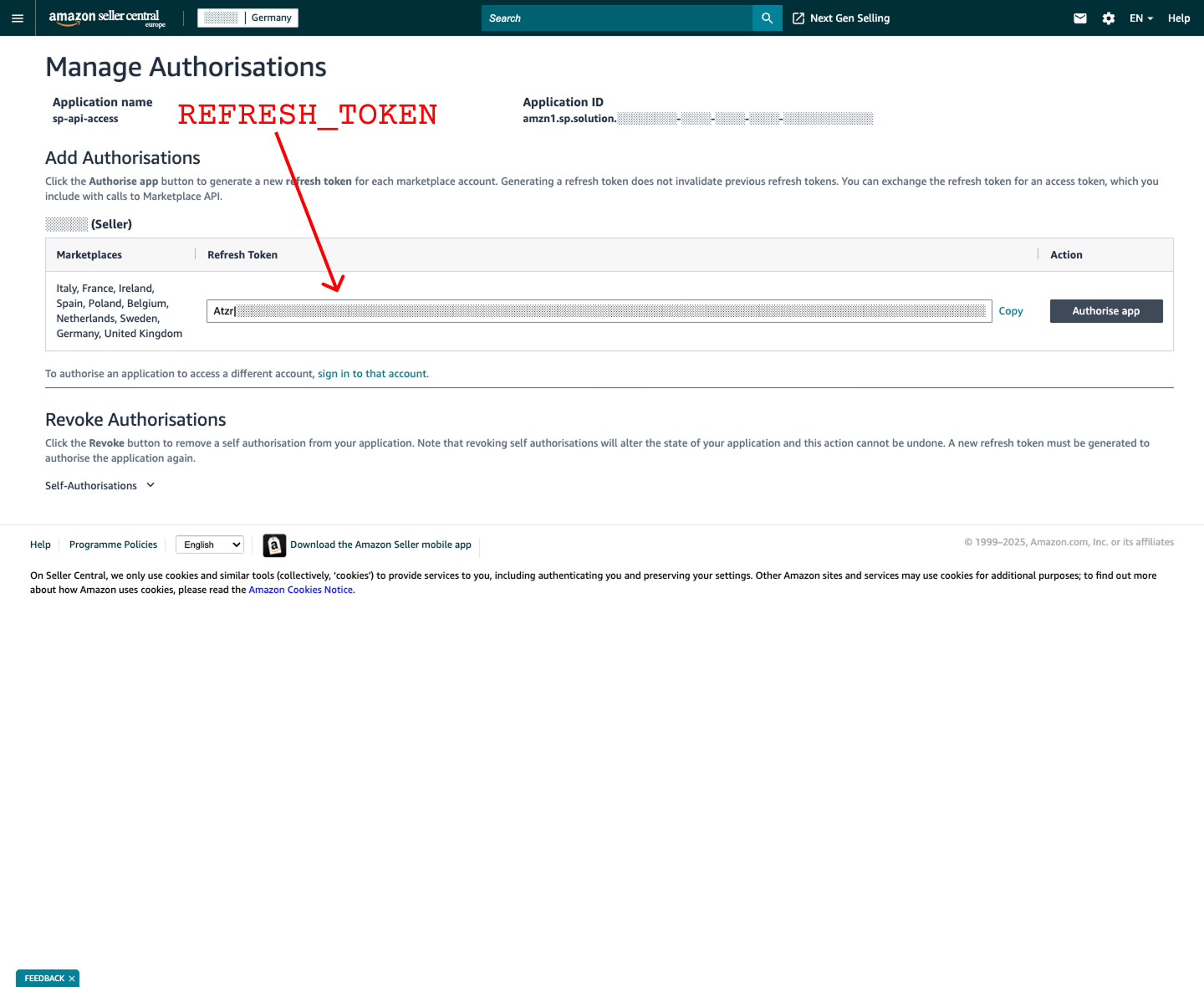
Task: Open the Amazon Cookies Notice link
Action: [x=300, y=590]
